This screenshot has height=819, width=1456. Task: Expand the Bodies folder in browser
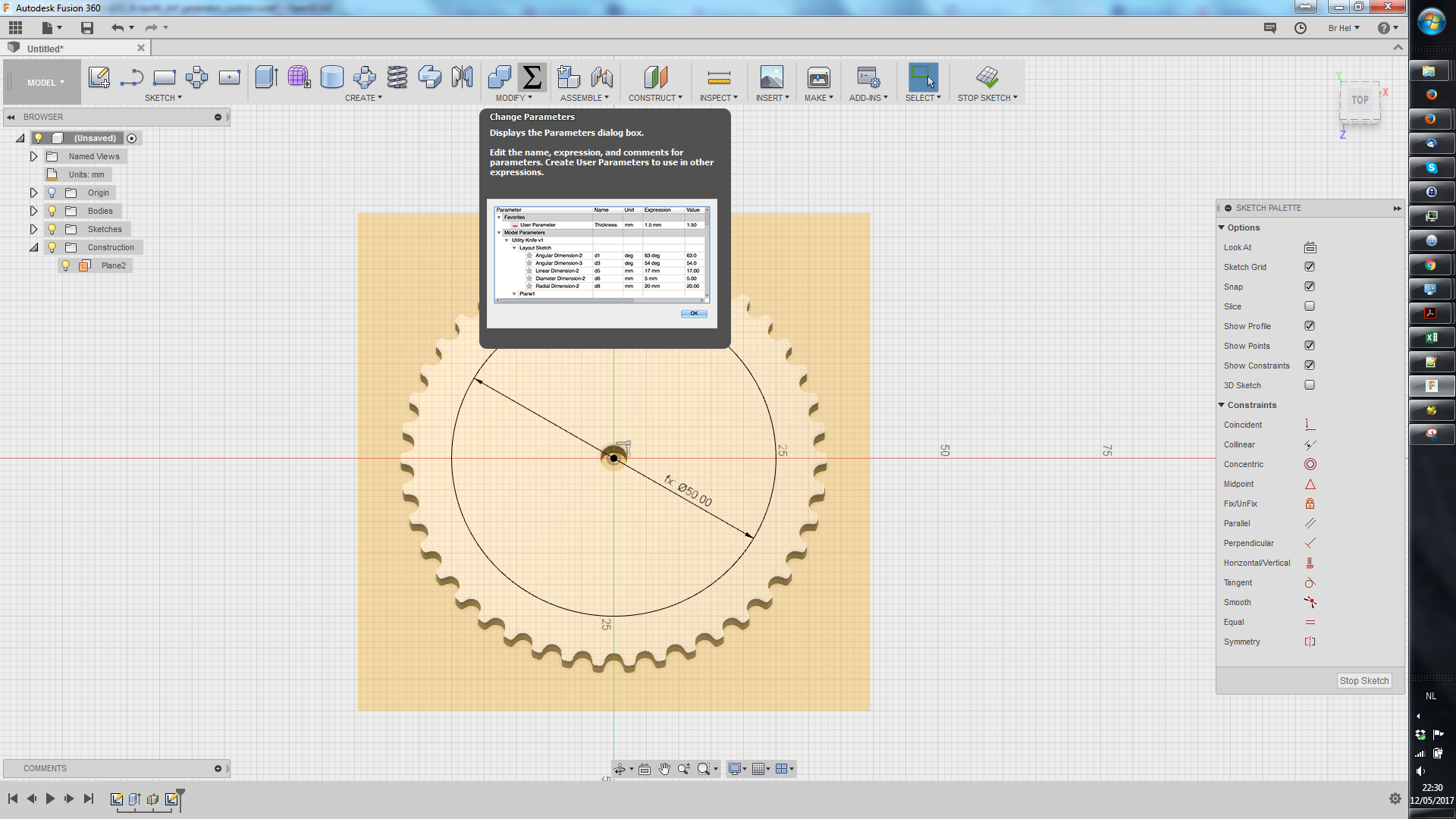[33, 211]
